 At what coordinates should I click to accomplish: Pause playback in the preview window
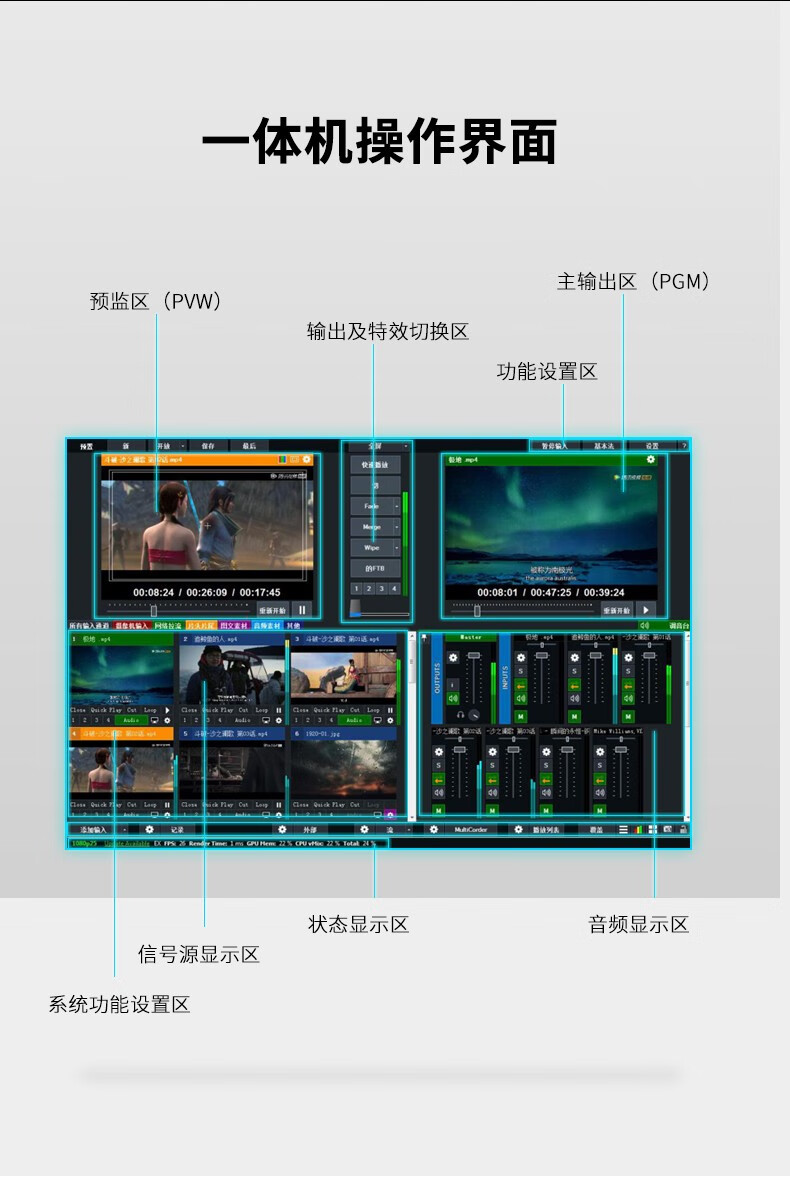point(302,610)
